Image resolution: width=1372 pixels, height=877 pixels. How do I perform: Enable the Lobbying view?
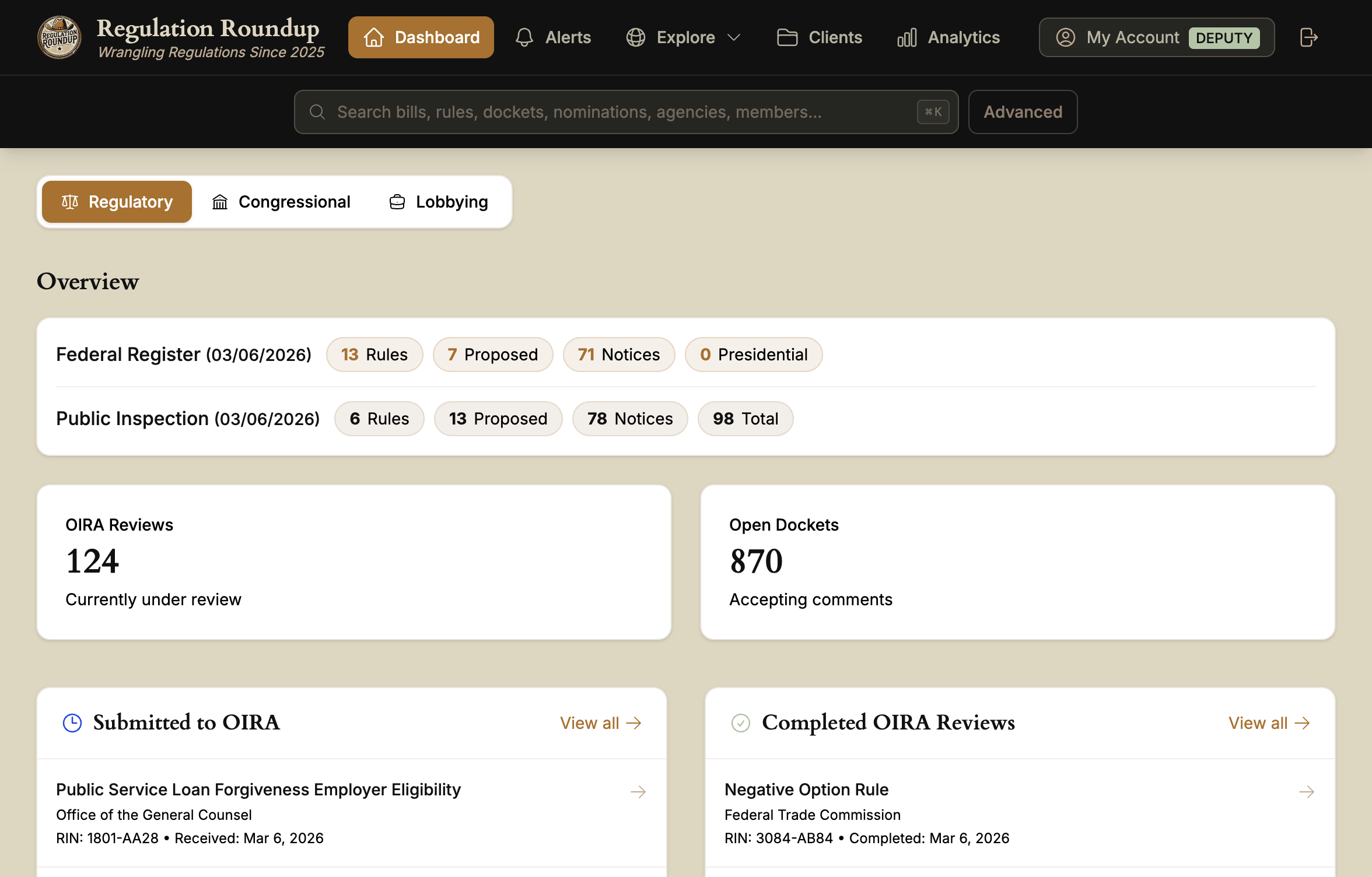(438, 201)
